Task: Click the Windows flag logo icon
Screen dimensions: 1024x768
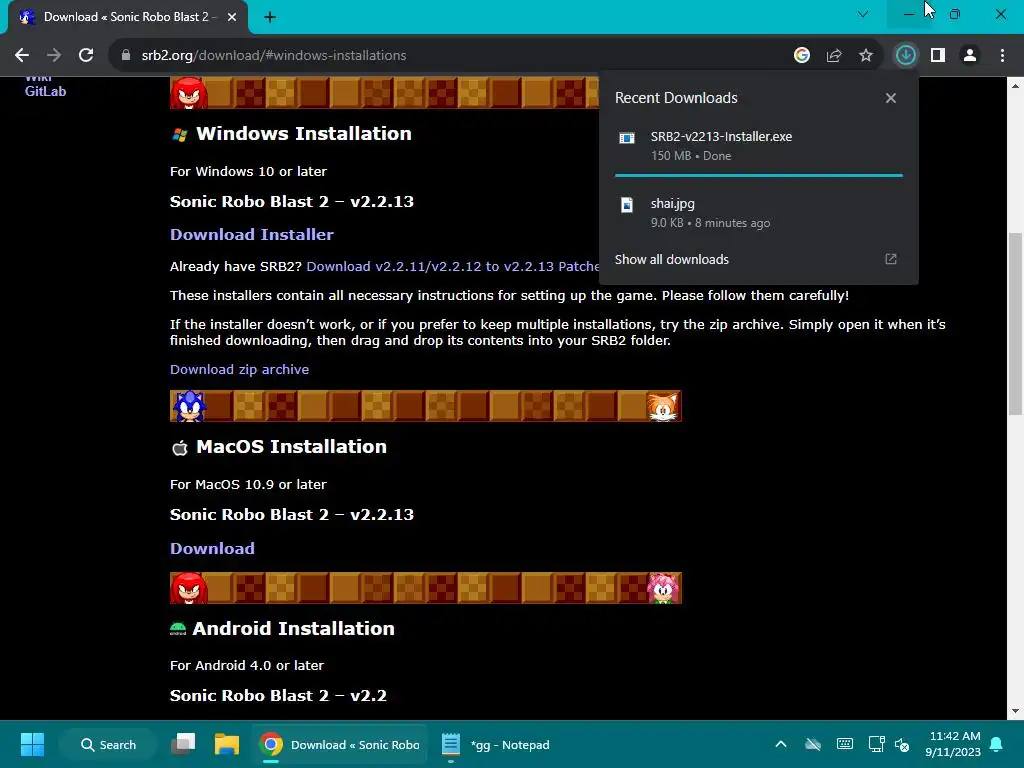Action: 180,135
